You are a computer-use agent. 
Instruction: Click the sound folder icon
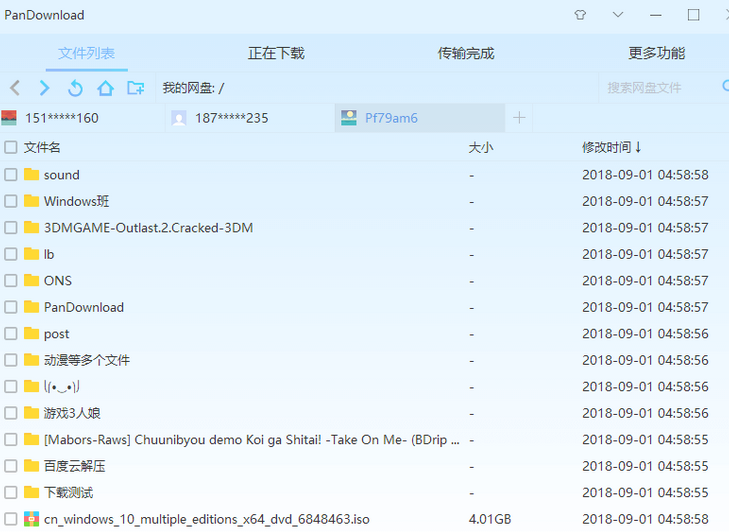coord(31,174)
